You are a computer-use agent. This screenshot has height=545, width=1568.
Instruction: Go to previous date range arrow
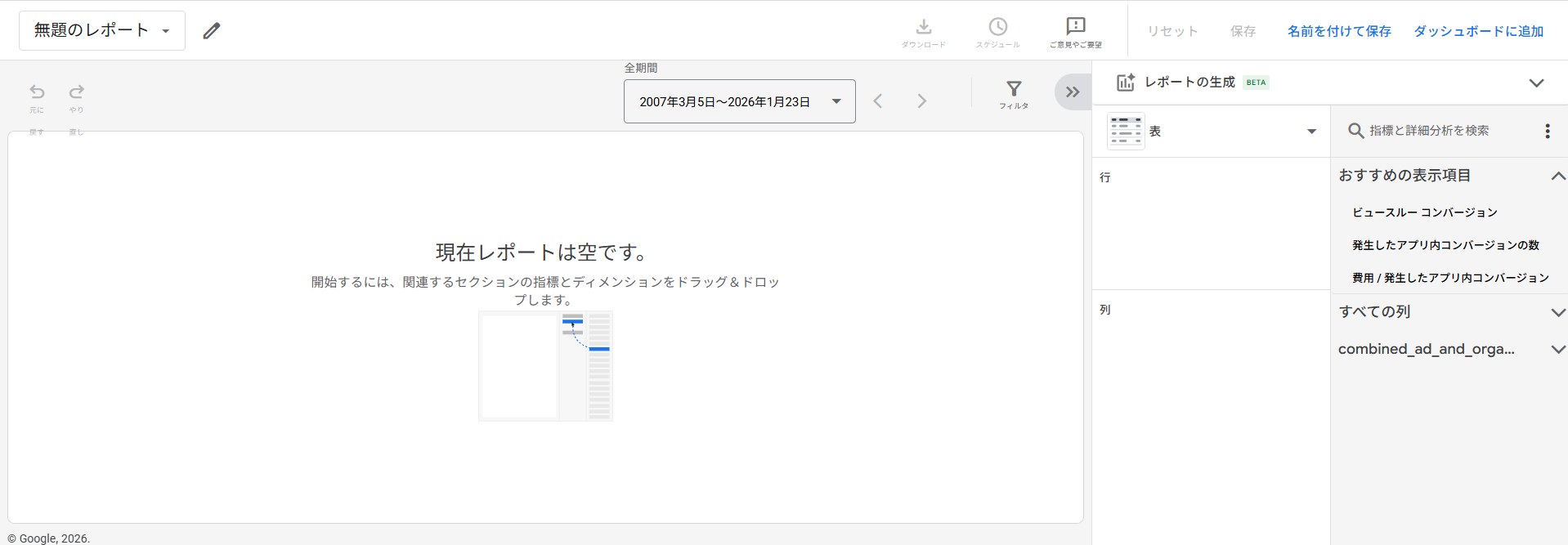[x=878, y=101]
